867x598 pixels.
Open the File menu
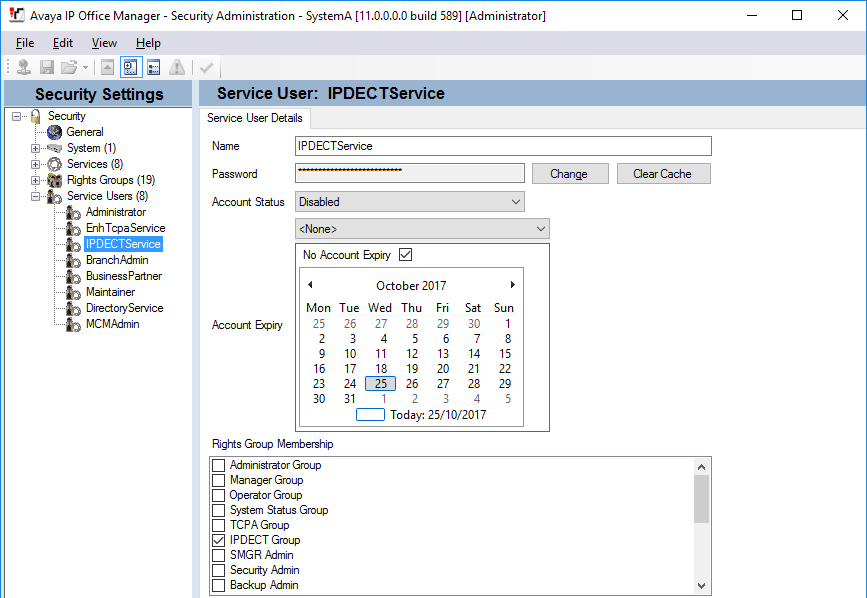[x=25, y=43]
